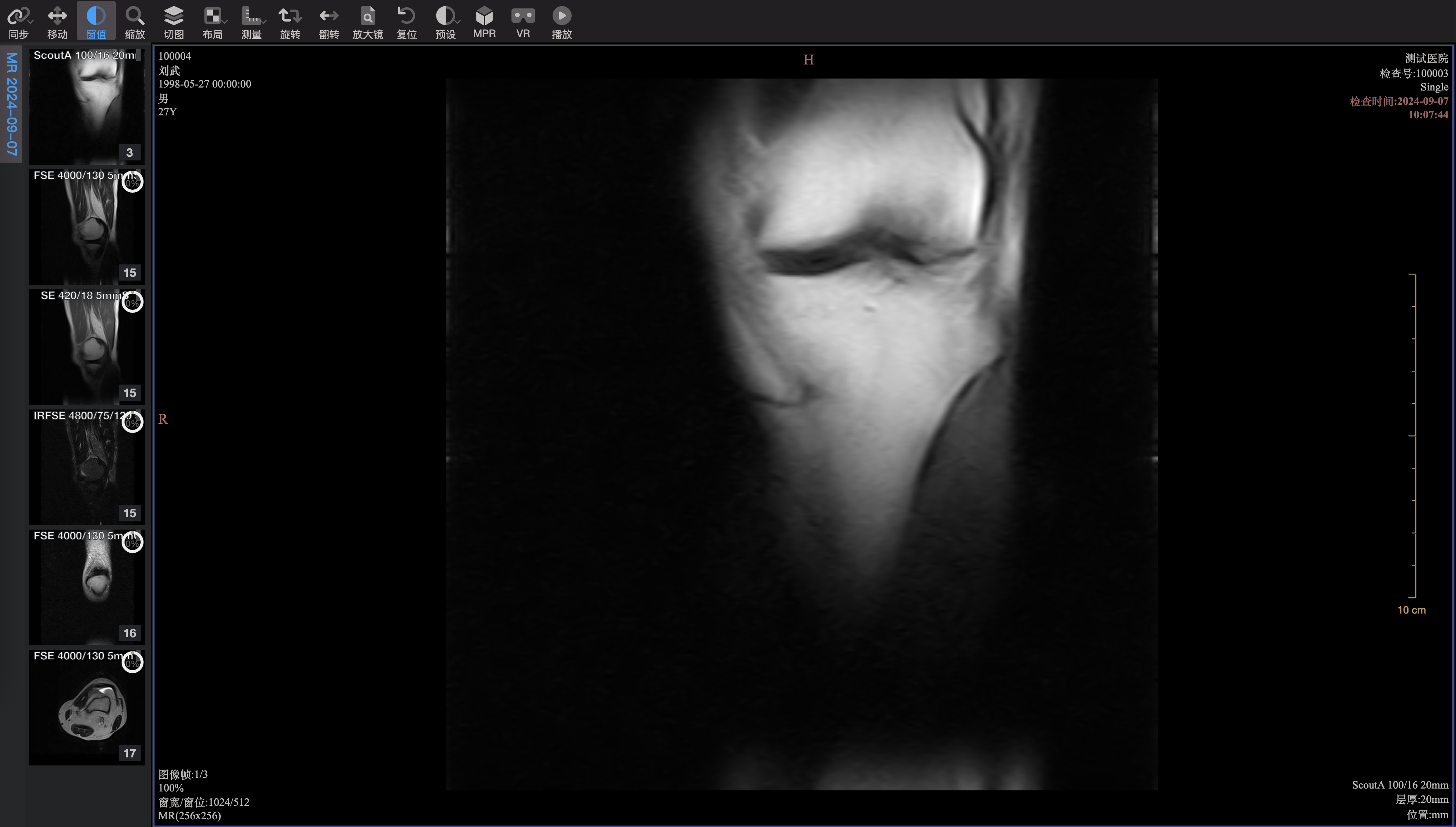1456x827 pixels.
Task: Click the patient name 刘武 overlay
Action: point(169,70)
